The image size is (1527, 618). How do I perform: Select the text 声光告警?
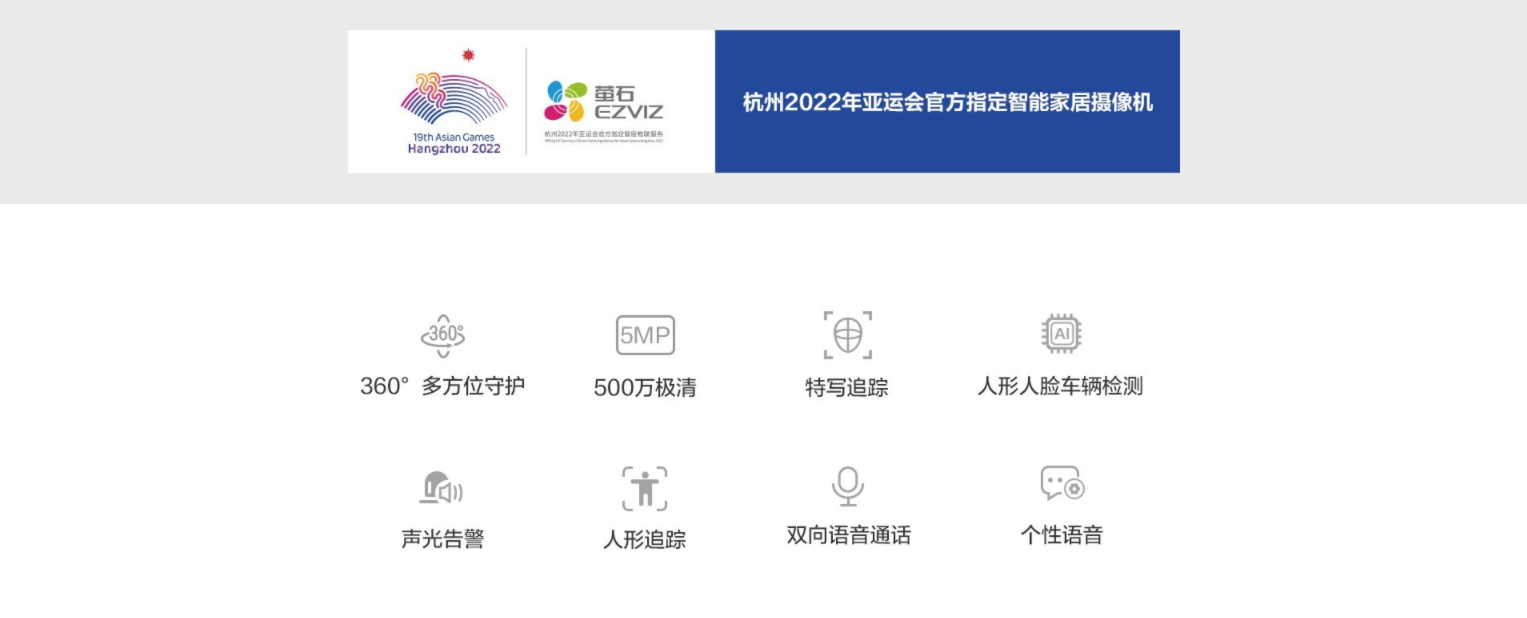click(x=443, y=539)
